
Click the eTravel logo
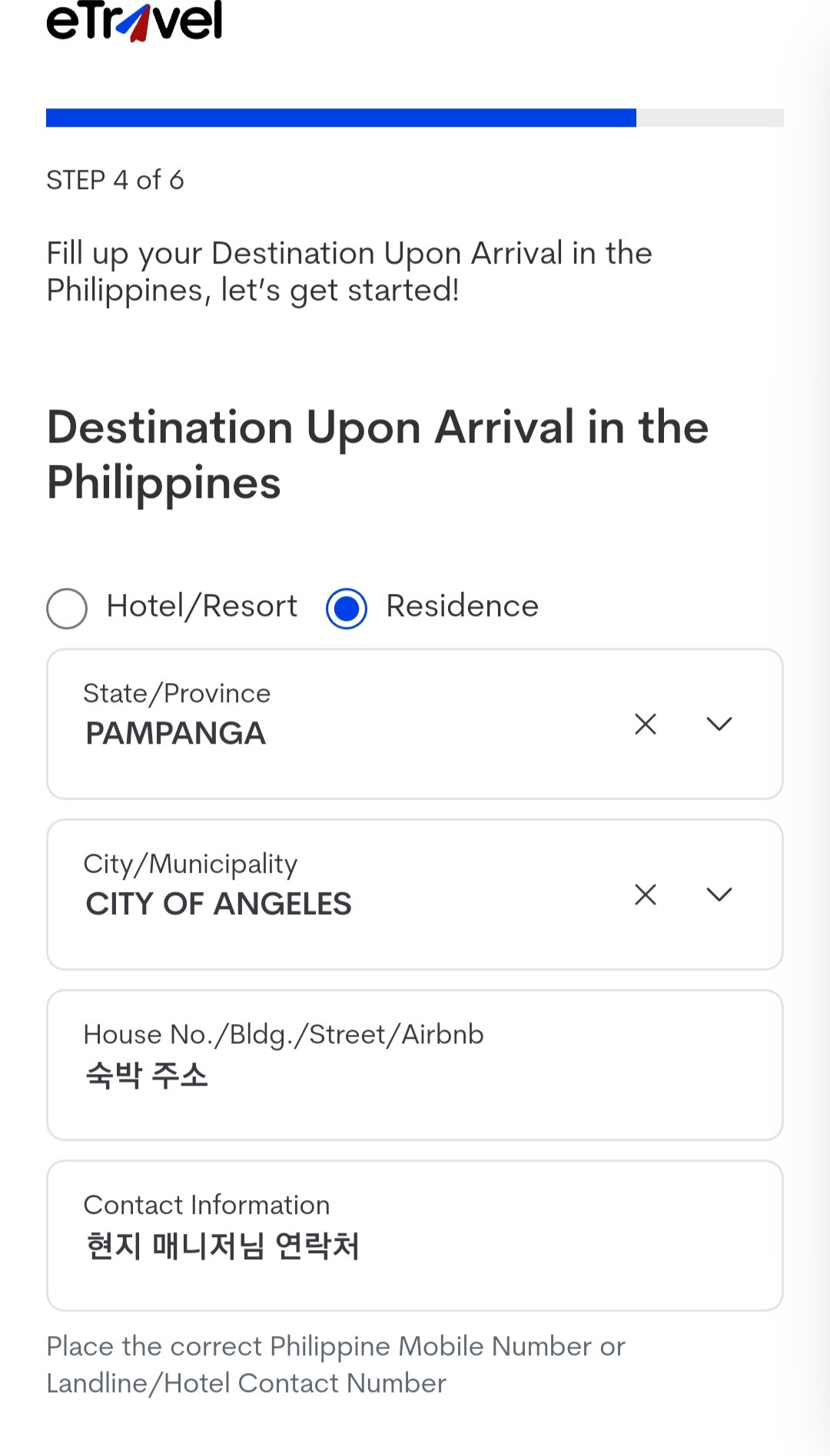pos(134,21)
